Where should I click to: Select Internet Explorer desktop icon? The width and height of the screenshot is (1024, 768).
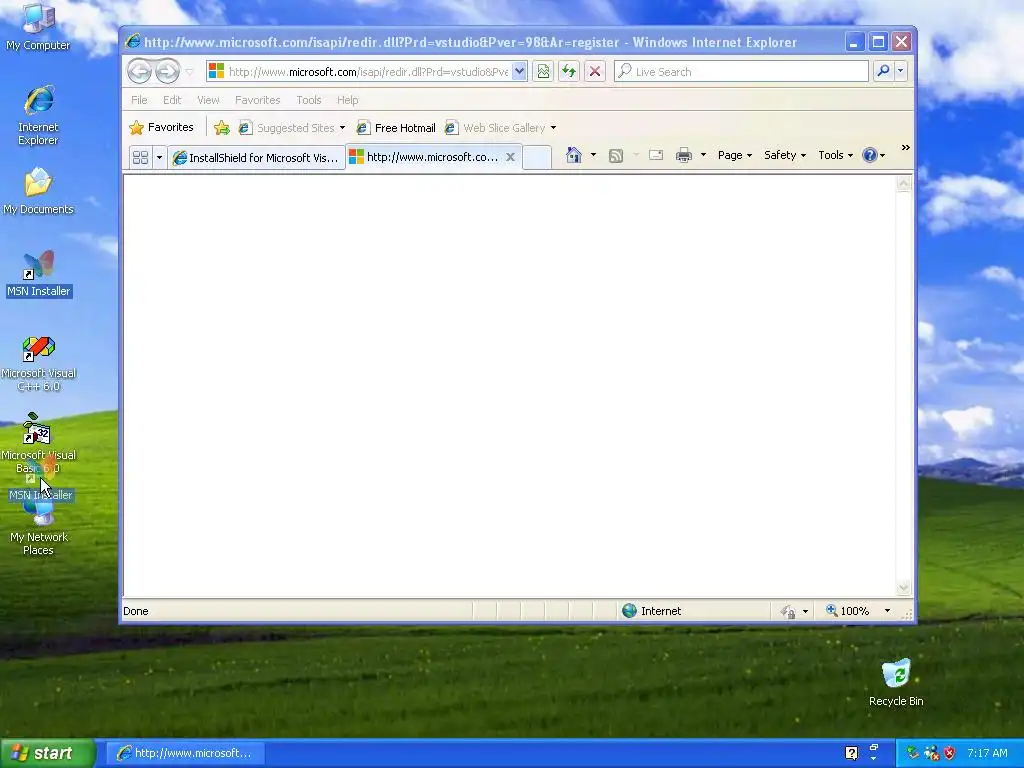tap(39, 115)
